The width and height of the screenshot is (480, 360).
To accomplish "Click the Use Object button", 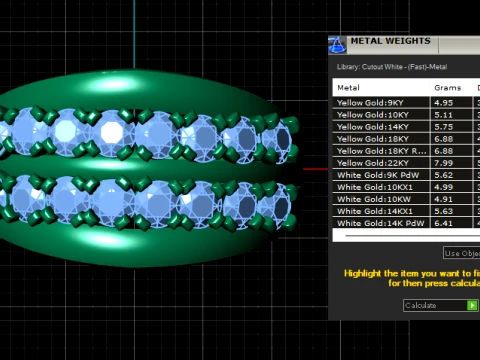I will (462, 253).
